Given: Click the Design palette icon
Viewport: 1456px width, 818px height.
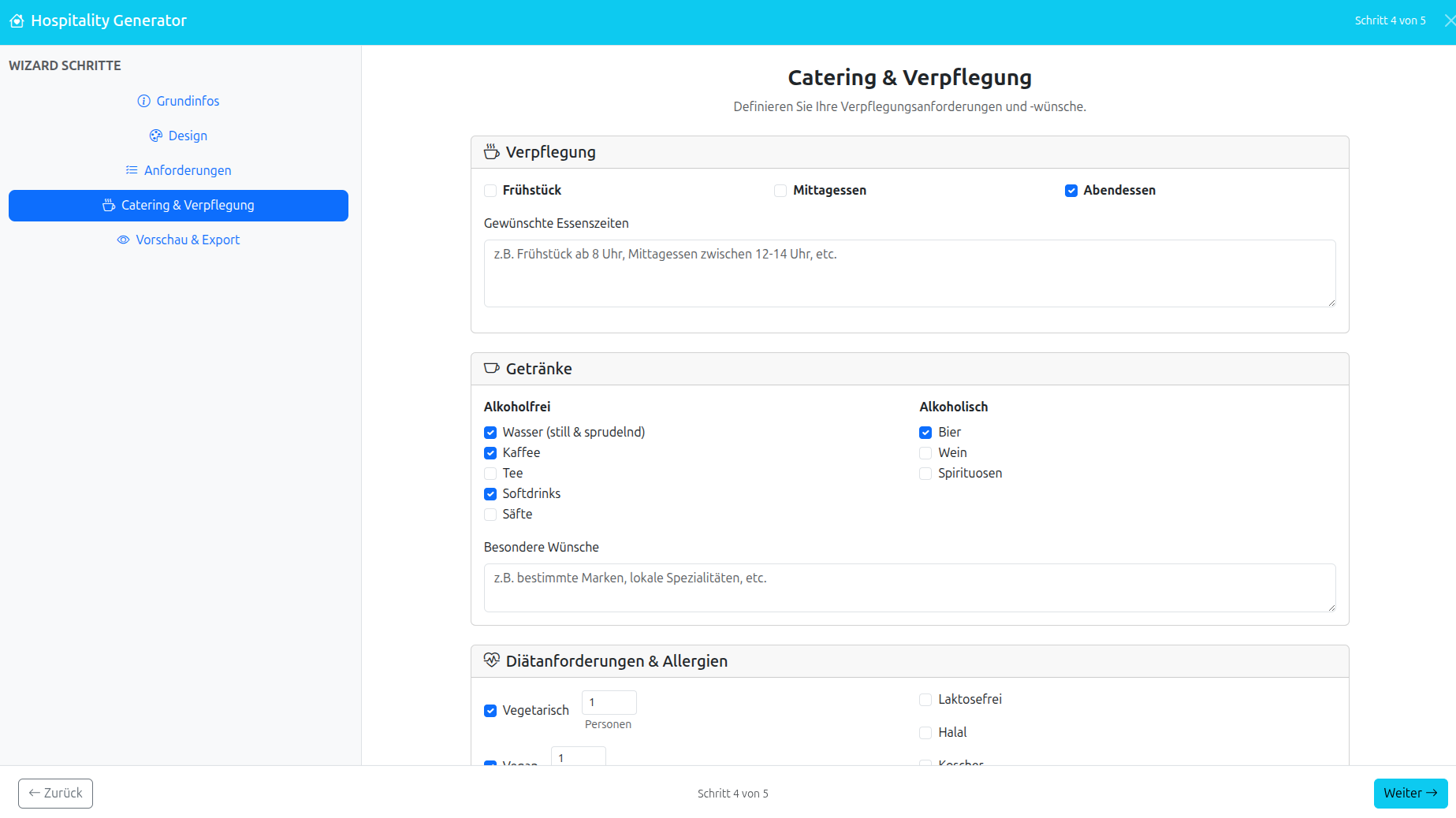Looking at the screenshot, I should coord(155,136).
